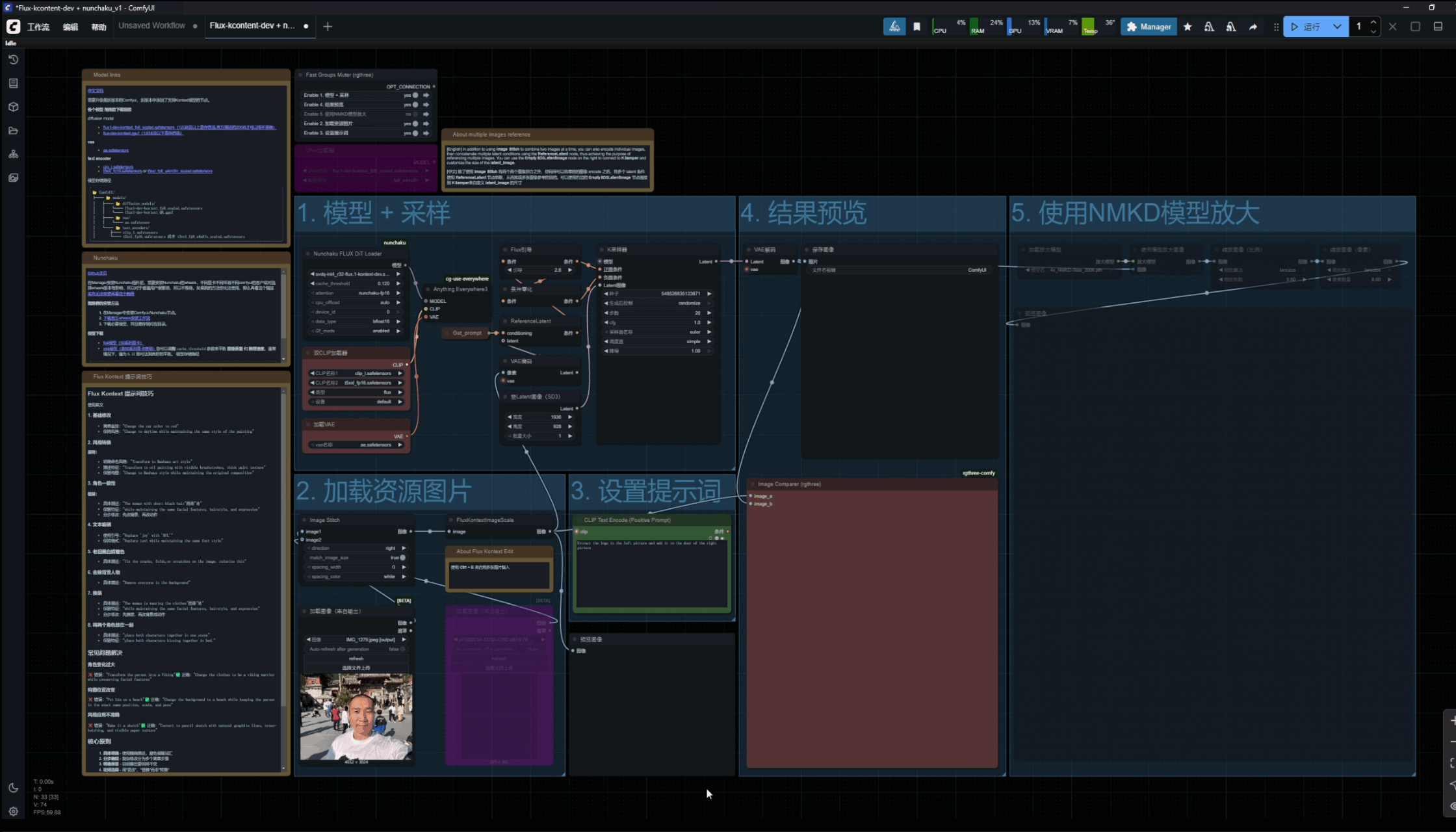This screenshot has height=832, width=1456.
Task: Open the 采样器名称 euler sampler dropdown
Action: coord(656,331)
